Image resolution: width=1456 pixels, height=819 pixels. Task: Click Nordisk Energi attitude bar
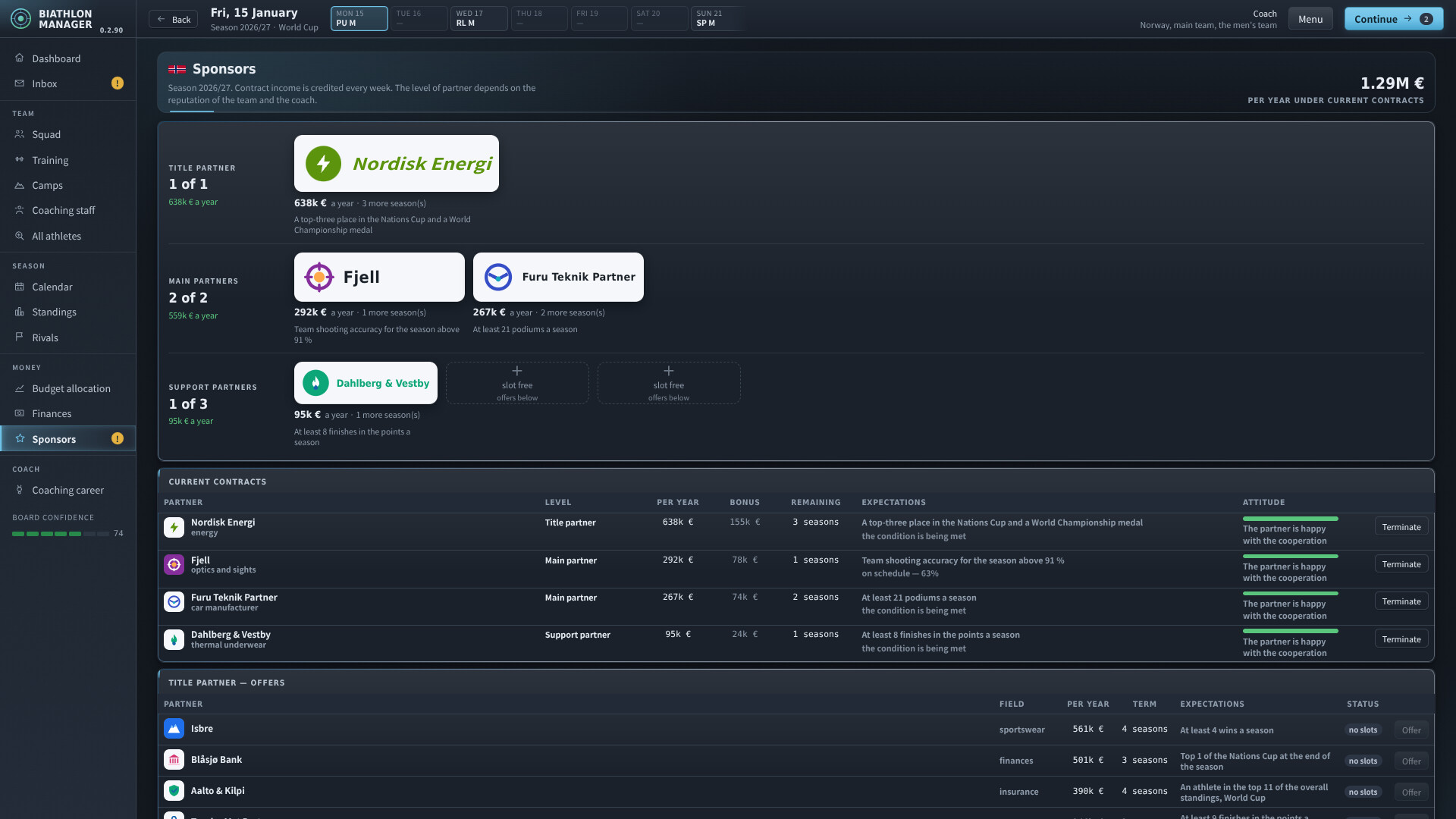click(1290, 519)
